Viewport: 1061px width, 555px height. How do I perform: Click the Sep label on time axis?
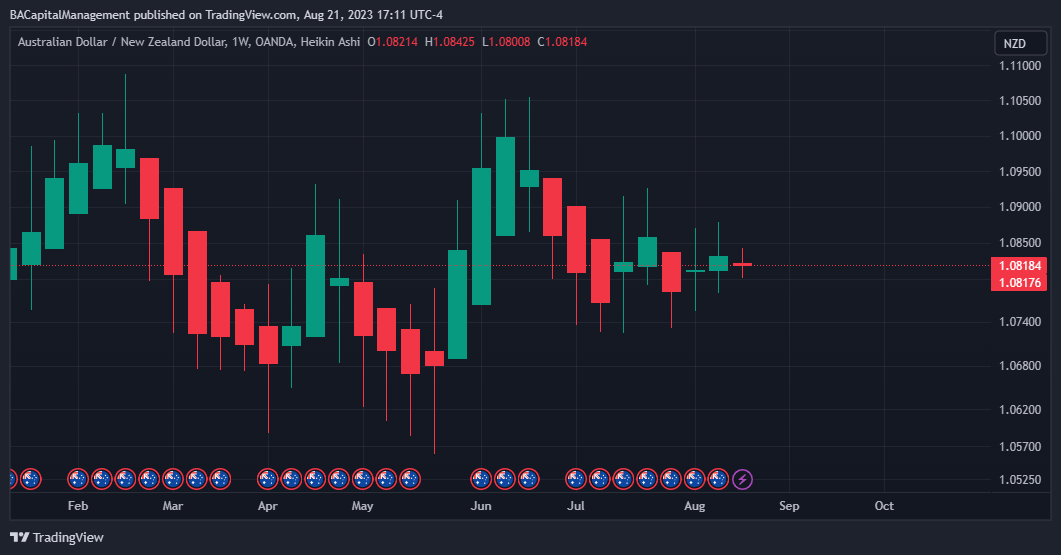(x=789, y=506)
